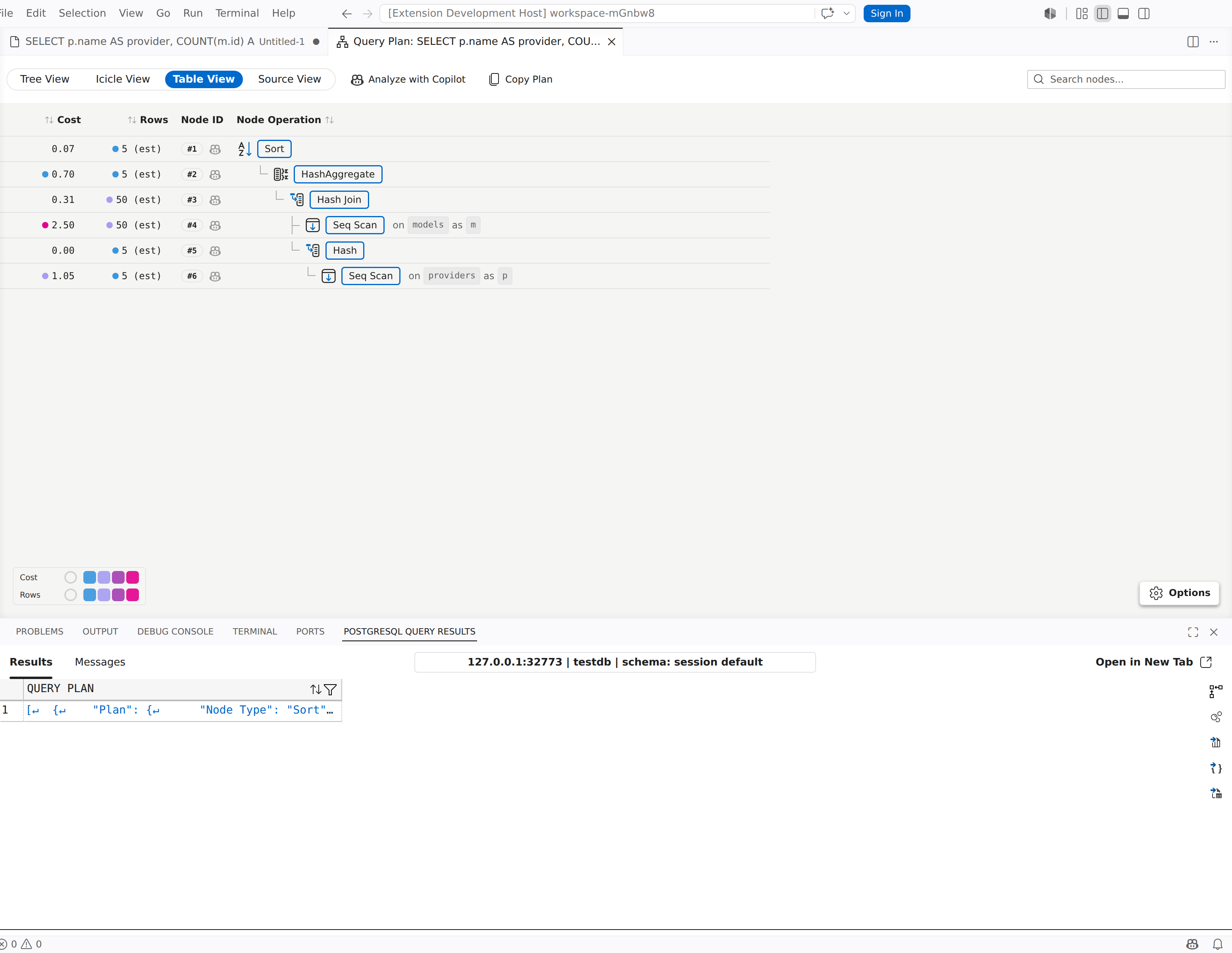Split the editor right
Image resolution: width=1232 pixels, height=953 pixels.
[1193, 42]
